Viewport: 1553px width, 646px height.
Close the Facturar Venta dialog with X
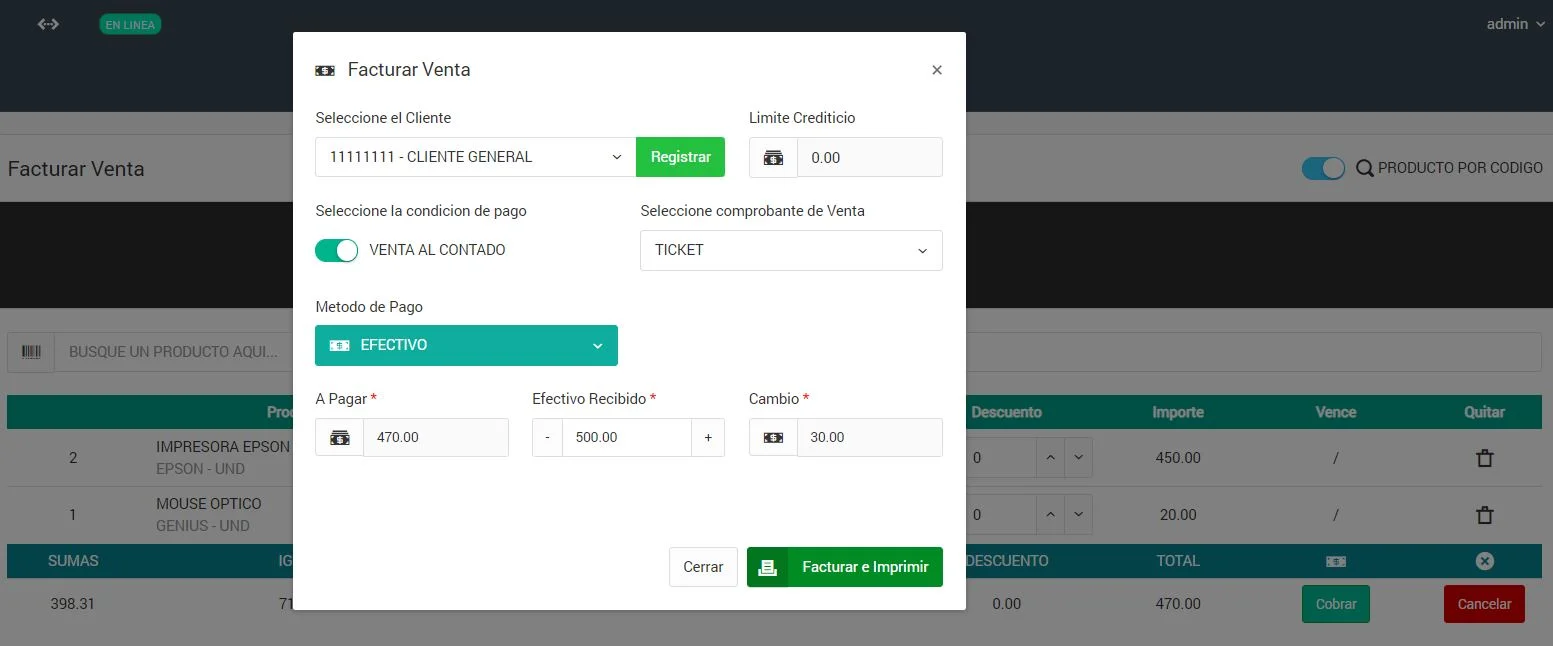pos(937,70)
